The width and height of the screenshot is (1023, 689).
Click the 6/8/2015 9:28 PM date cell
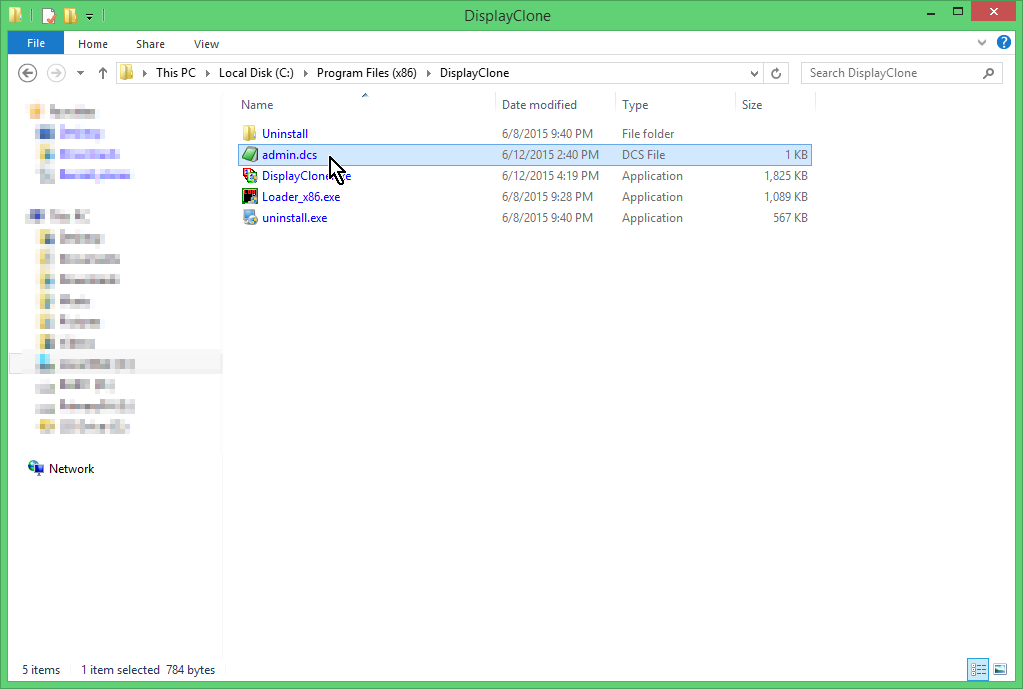click(547, 196)
